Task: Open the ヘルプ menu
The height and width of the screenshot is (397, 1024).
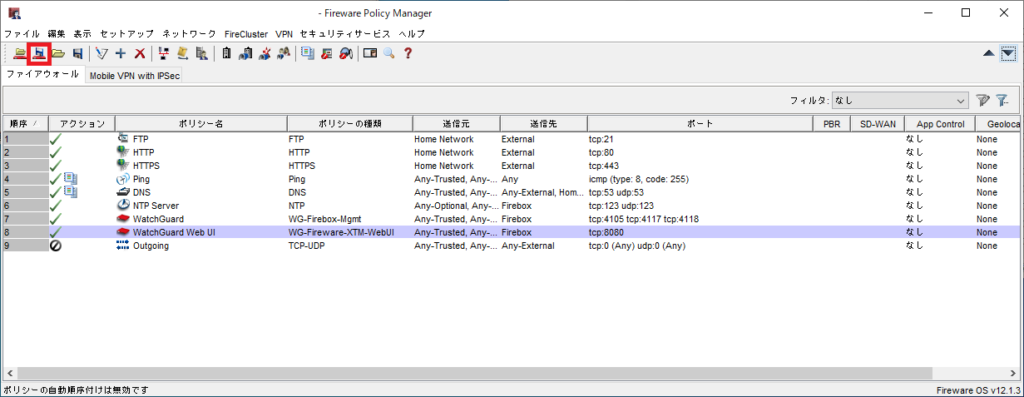Action: coord(411,34)
